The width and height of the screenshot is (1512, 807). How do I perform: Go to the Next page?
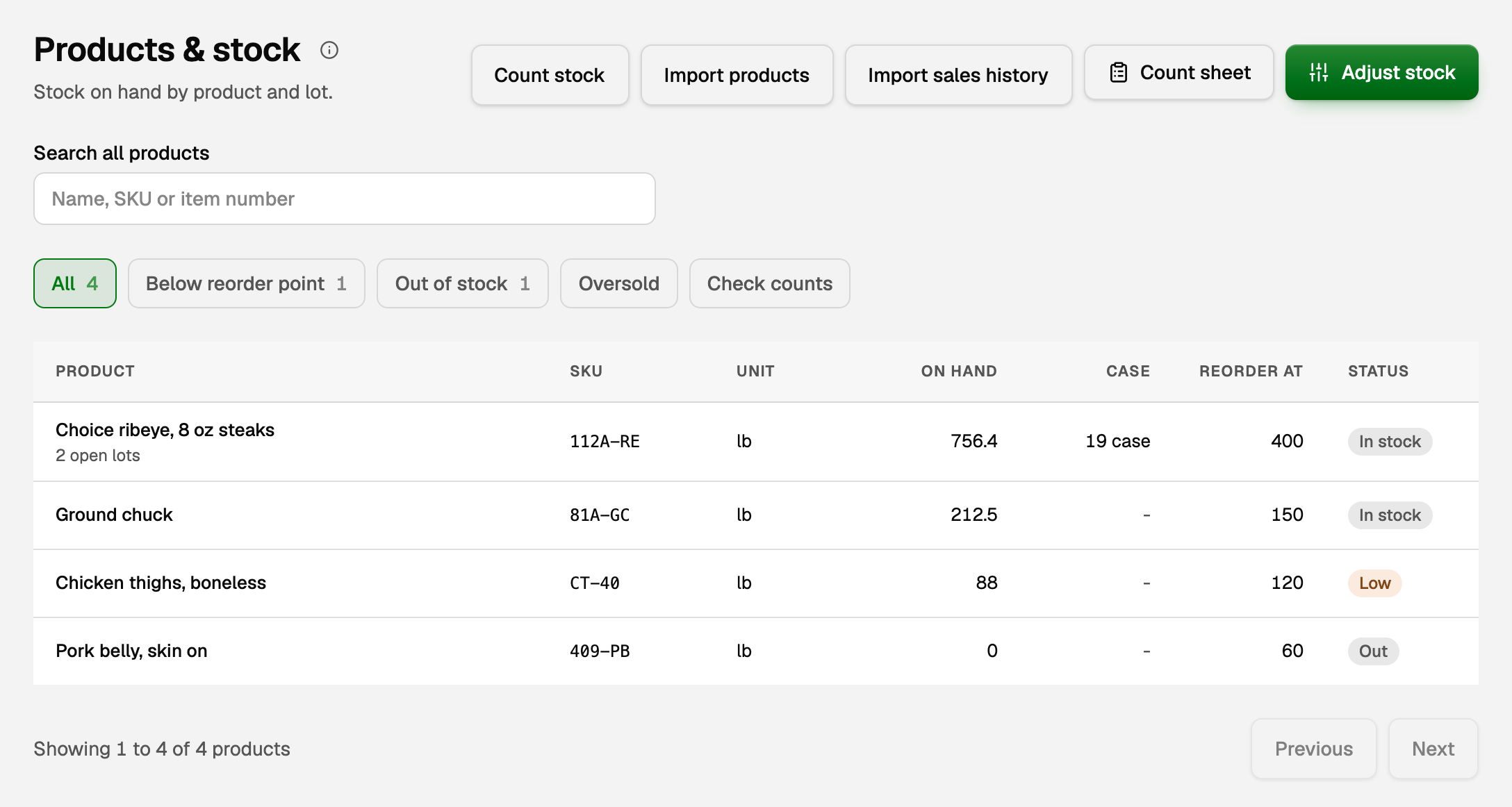(x=1433, y=749)
